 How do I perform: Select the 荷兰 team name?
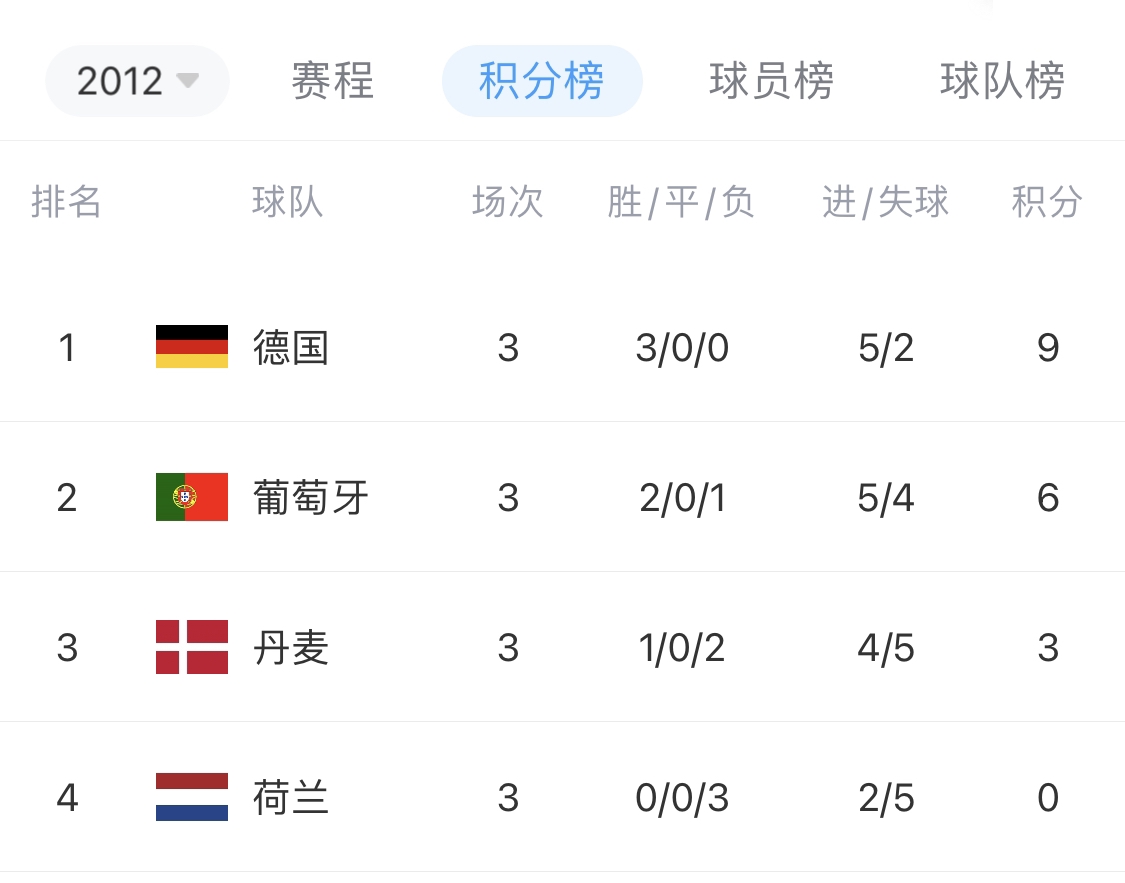[291, 798]
